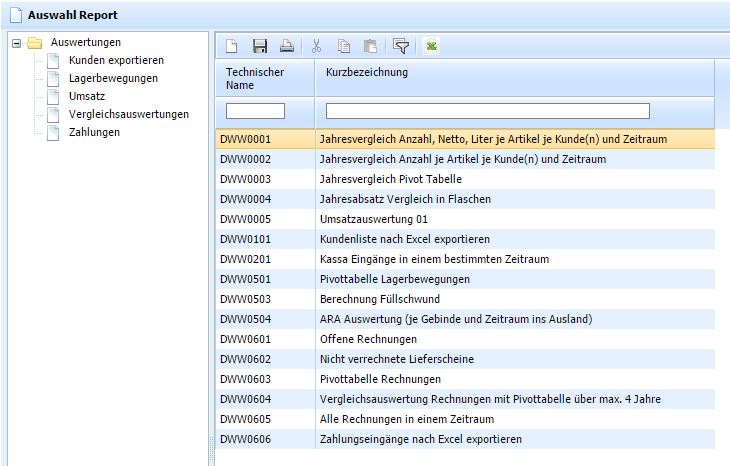Open the Umsatz tree entry
The width and height of the screenshot is (730, 466).
[87, 96]
